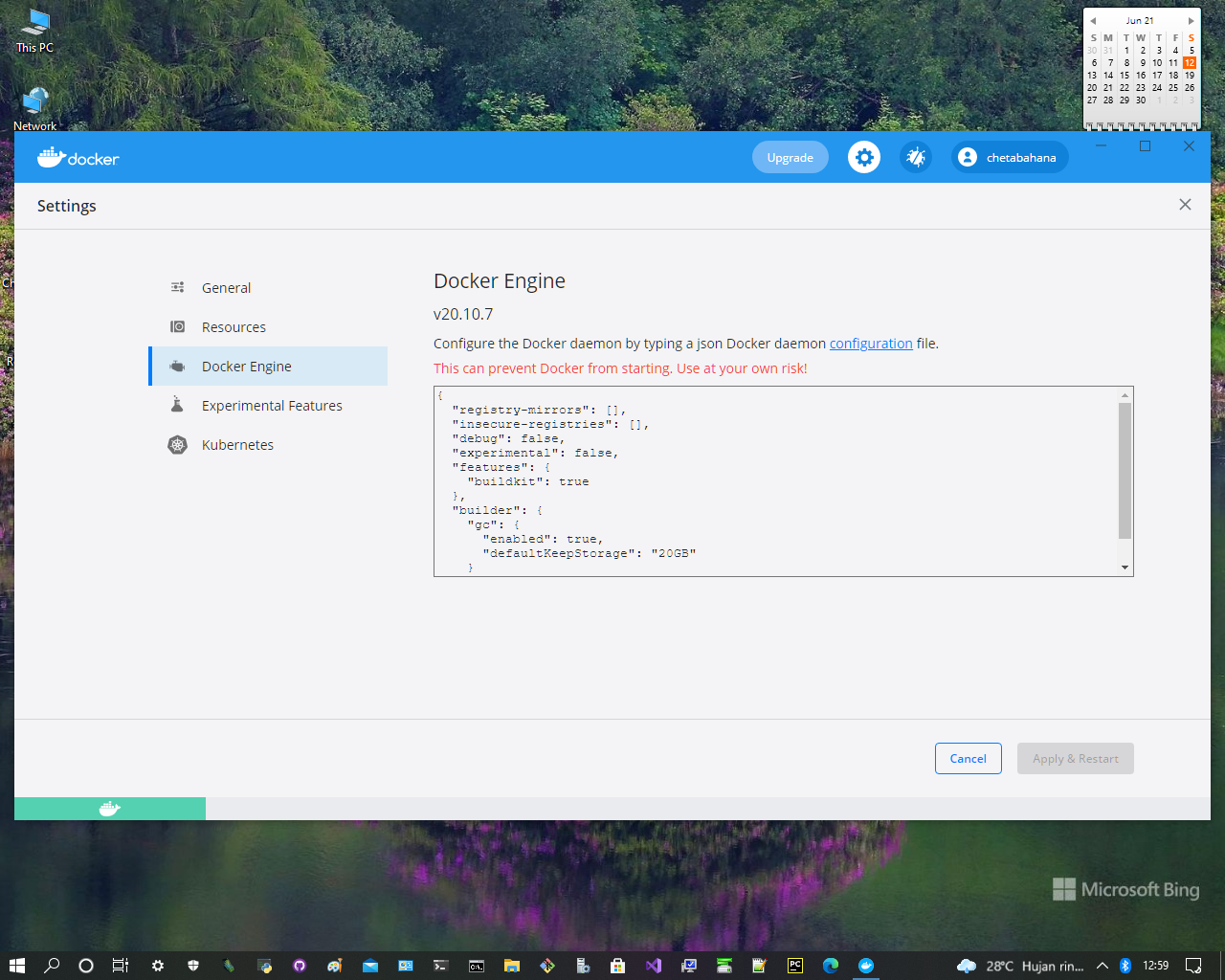Image resolution: width=1225 pixels, height=980 pixels.
Task: Click the Kubernetes wheel icon
Action: tap(177, 444)
